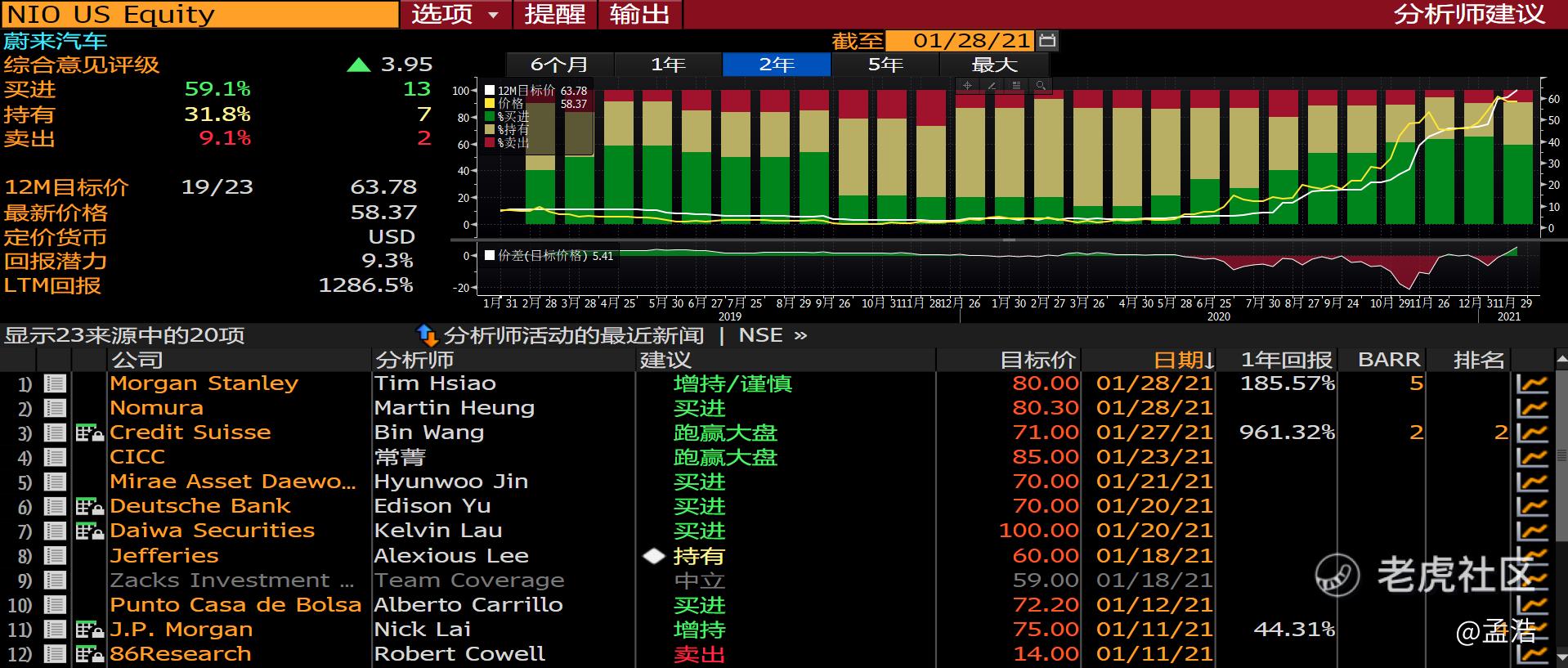Switch chart range to 5年
The height and width of the screenshot is (668, 1568).
pyautogui.click(x=885, y=65)
